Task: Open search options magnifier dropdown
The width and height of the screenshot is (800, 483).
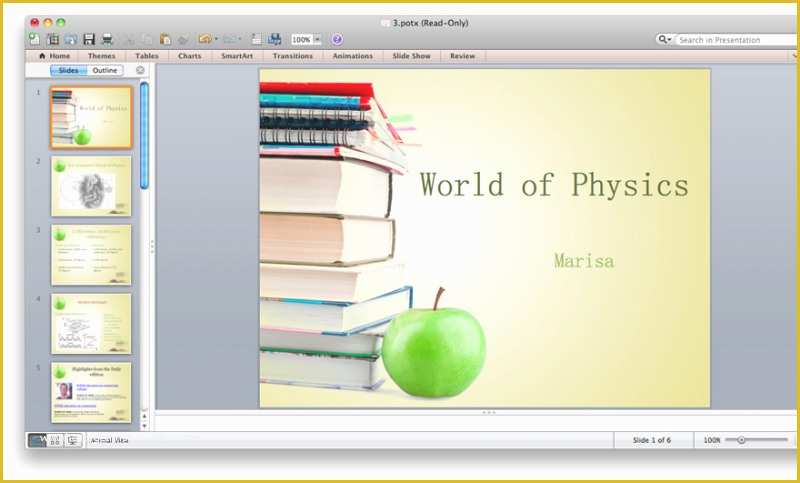Action: pyautogui.click(x=665, y=39)
